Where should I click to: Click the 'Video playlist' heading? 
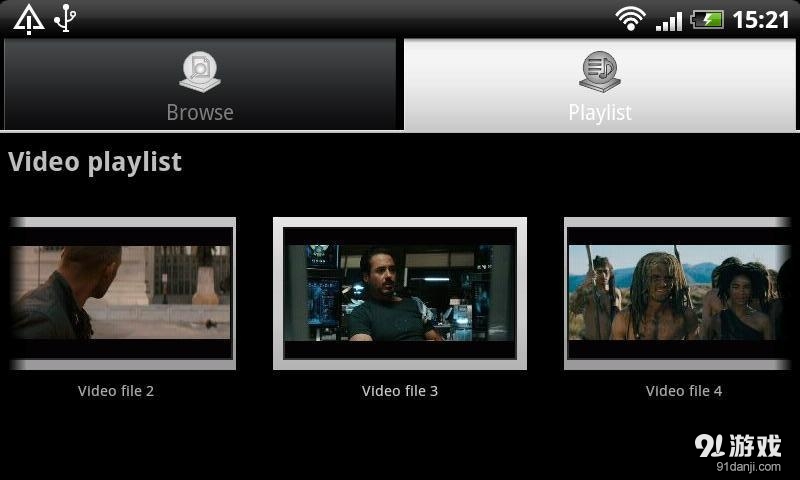95,162
